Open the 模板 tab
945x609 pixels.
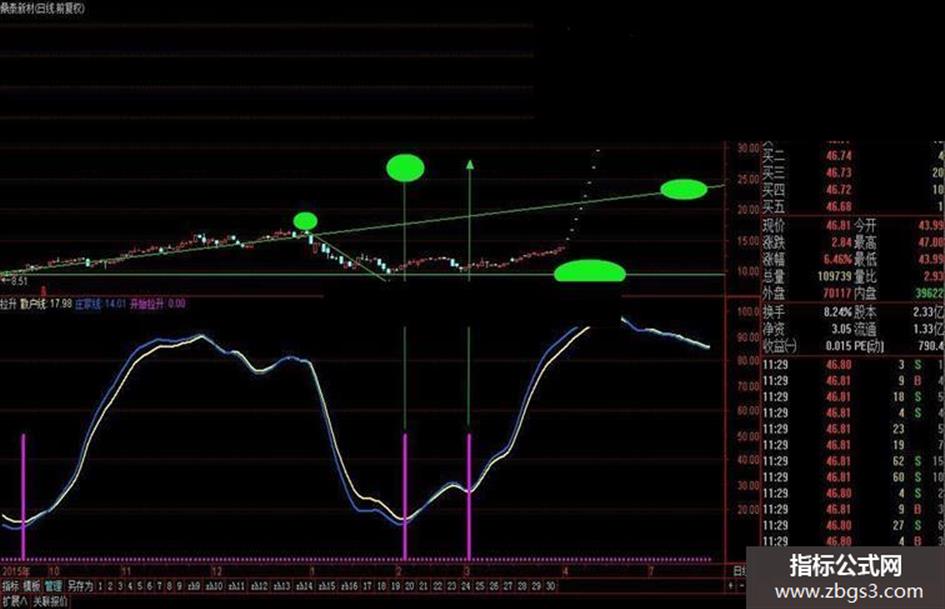tap(31, 586)
